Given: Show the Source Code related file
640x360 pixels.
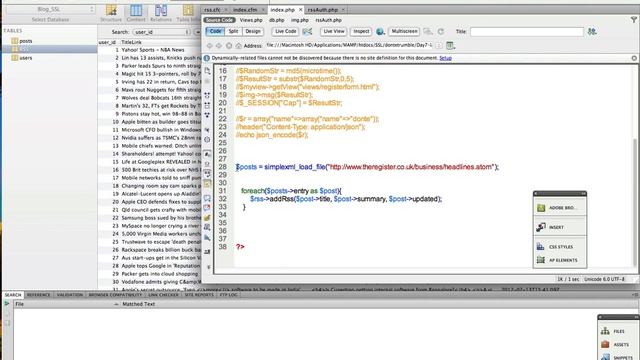Looking at the screenshot, I should point(220,20).
